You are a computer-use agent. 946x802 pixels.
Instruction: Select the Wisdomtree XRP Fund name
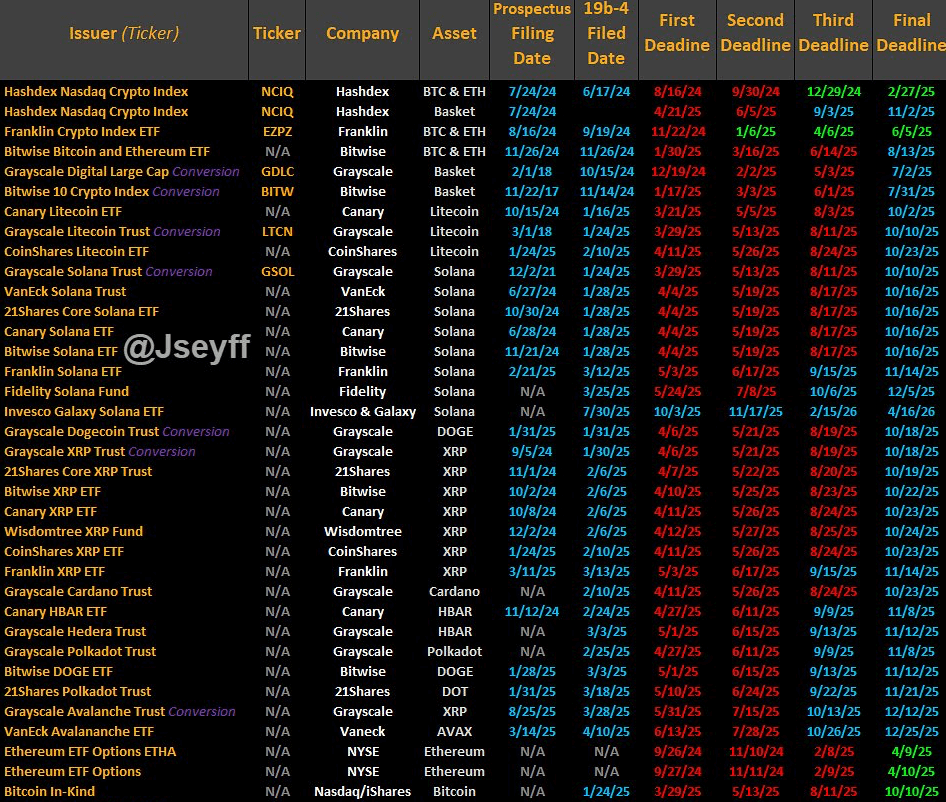point(74,532)
